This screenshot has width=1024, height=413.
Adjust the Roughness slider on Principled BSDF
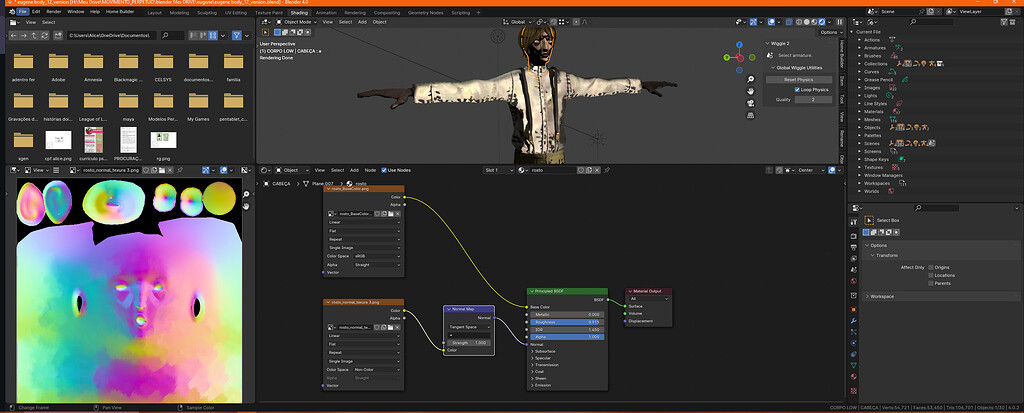(x=568, y=322)
